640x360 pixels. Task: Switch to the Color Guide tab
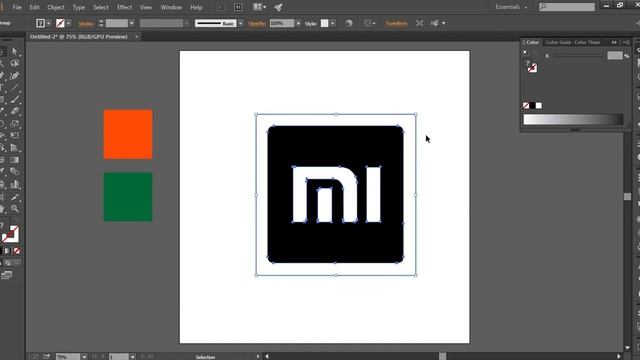point(558,42)
